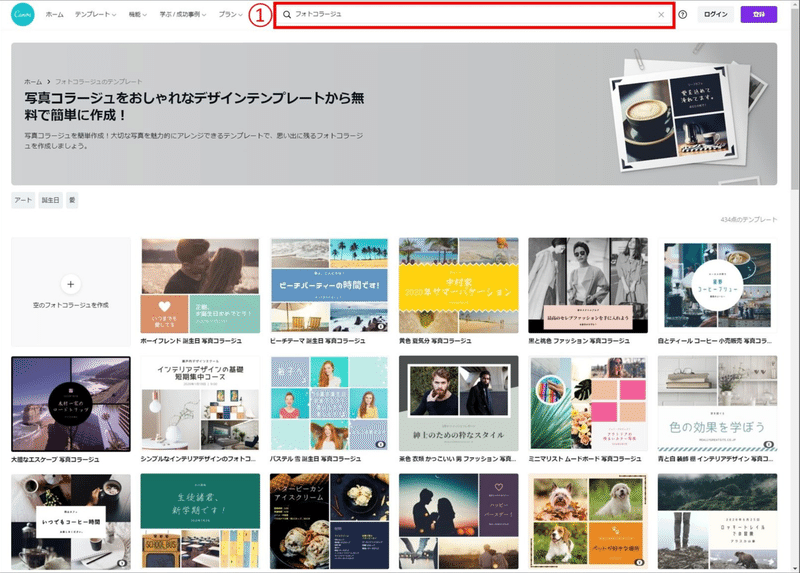Screen dimensions: 800x573
Task: Open the coastal road trip collage thumbnail
Action: [71, 404]
